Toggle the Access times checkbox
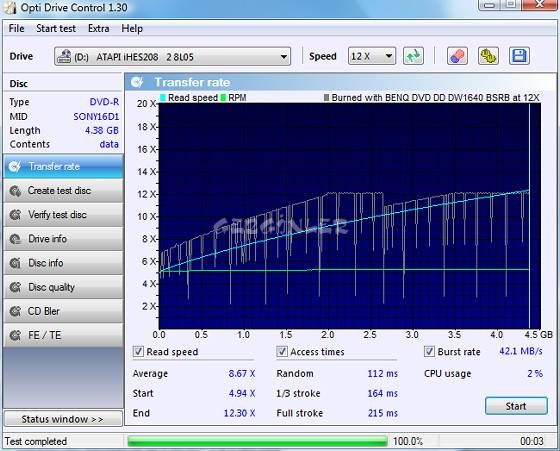This screenshot has width=560, height=451. (282, 351)
